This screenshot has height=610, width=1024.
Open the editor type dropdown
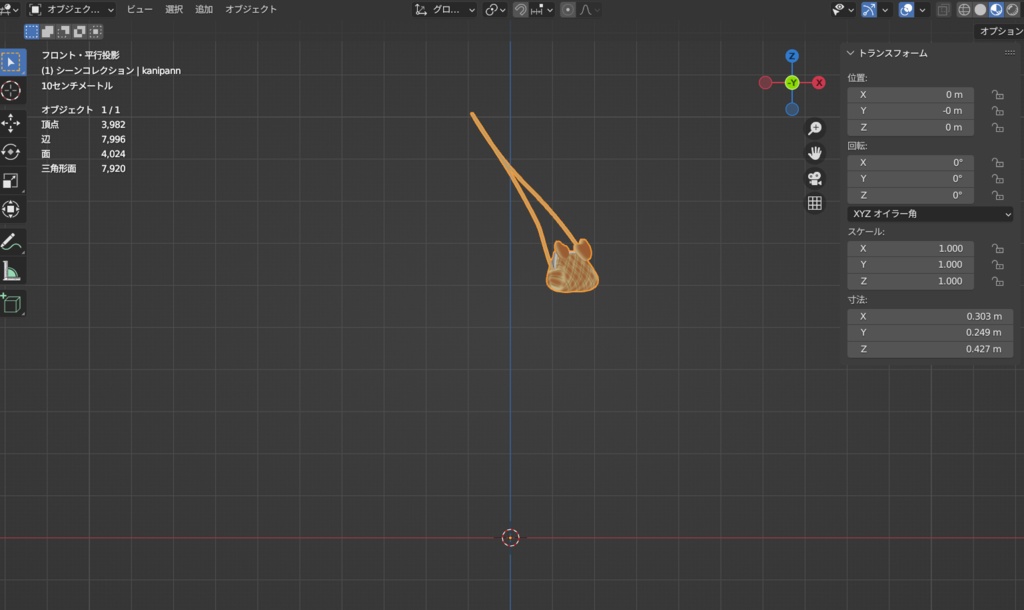click(9, 10)
